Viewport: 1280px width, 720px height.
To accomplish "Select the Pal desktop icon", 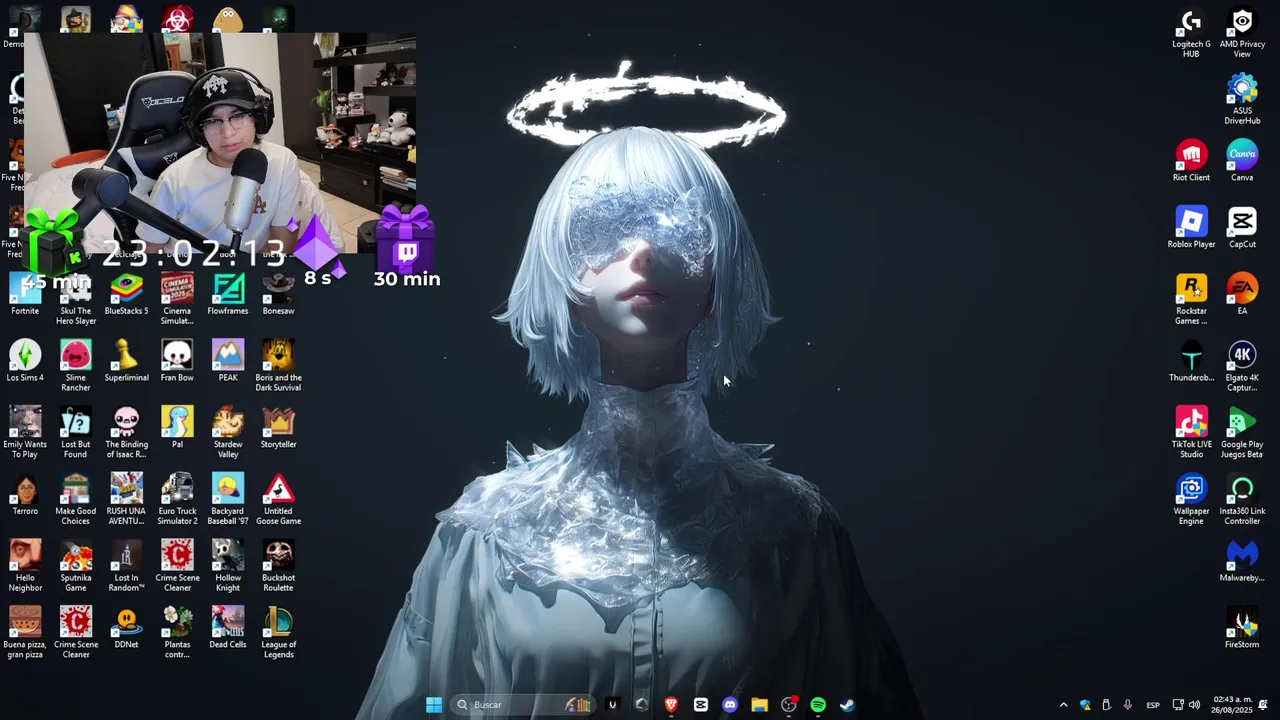I will [x=177, y=428].
